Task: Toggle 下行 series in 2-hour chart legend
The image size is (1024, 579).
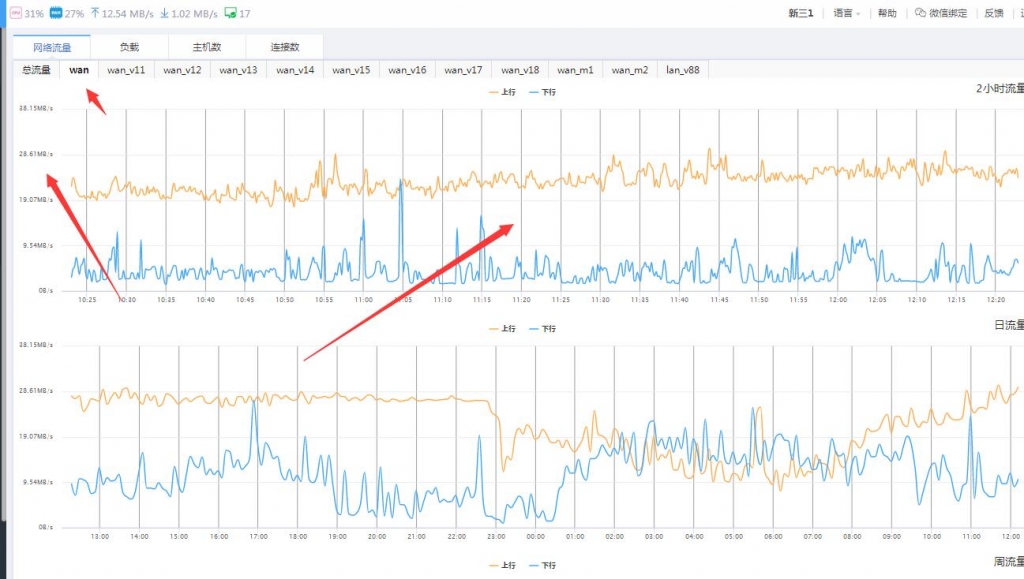Action: tap(543, 92)
